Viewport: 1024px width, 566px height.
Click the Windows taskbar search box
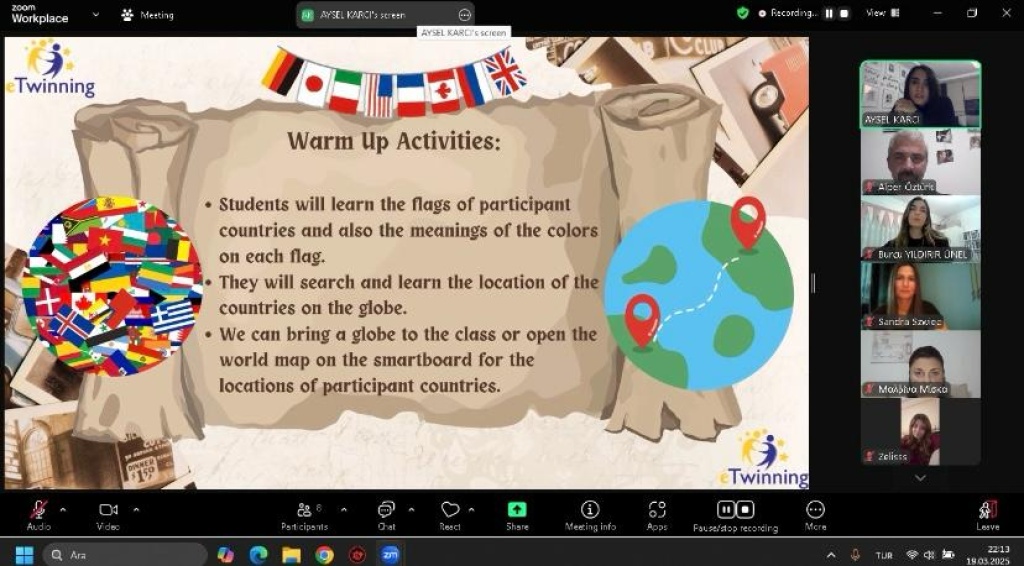tap(125, 555)
